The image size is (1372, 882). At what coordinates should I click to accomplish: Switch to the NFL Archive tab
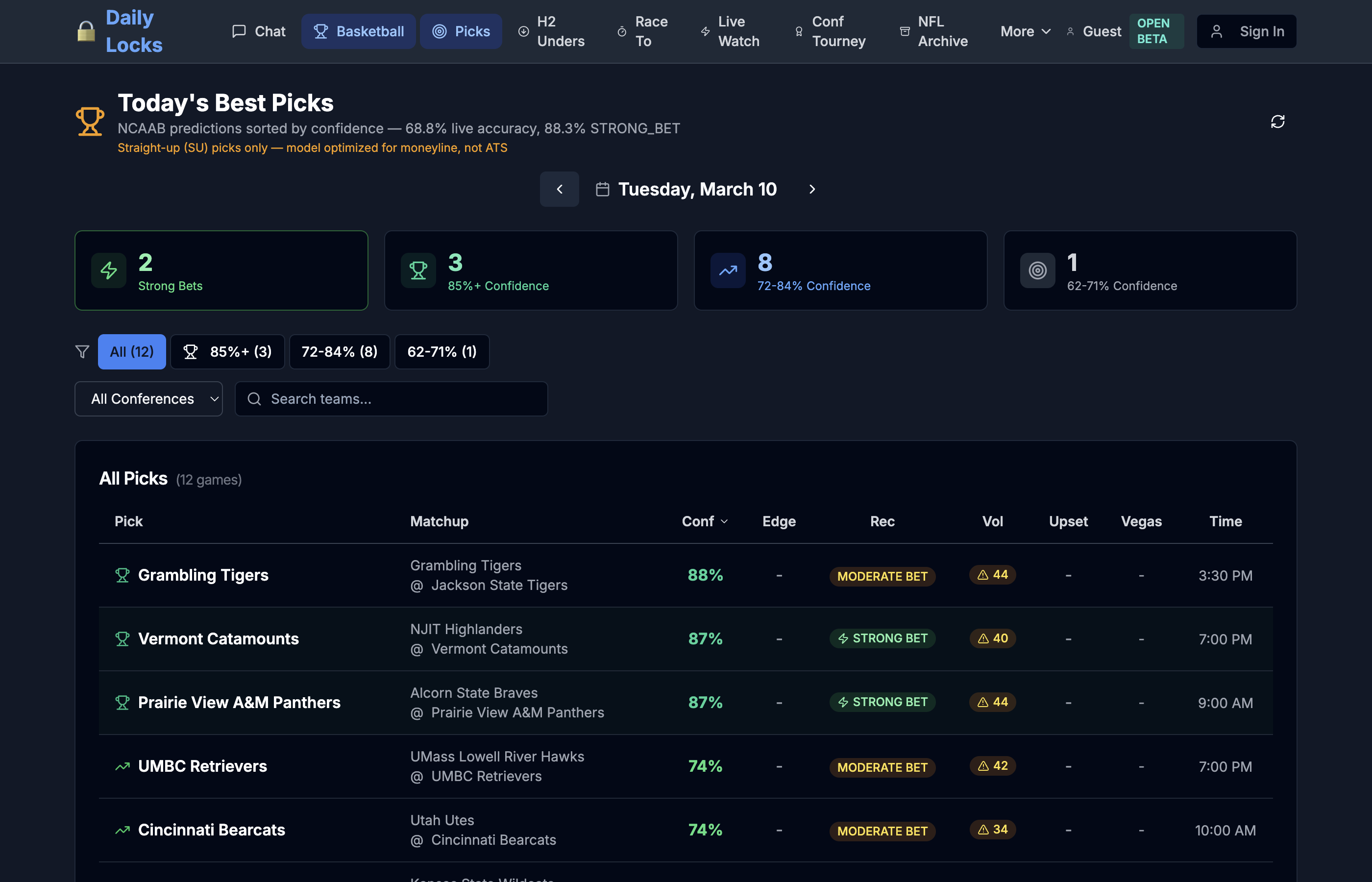(933, 31)
